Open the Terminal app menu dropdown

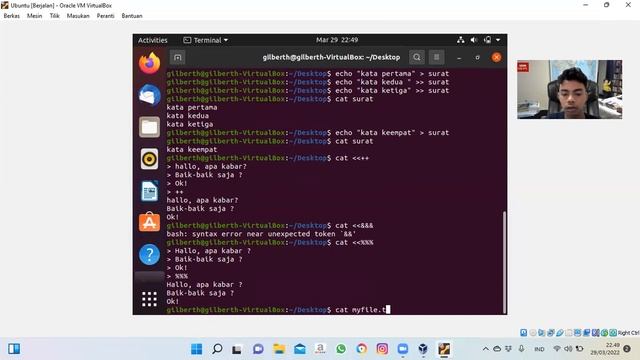206,40
